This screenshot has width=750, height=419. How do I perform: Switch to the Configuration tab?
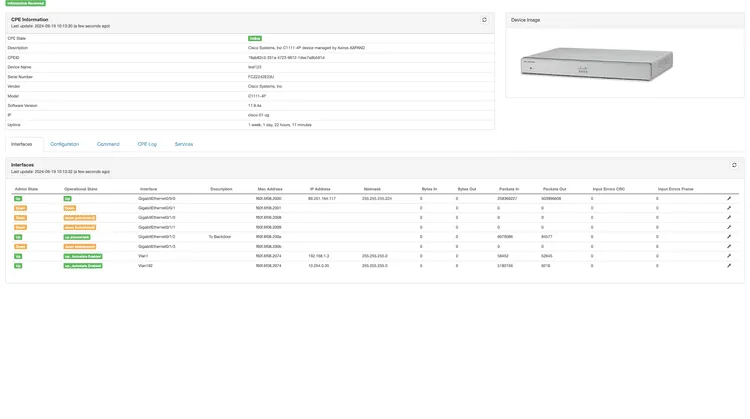point(64,144)
